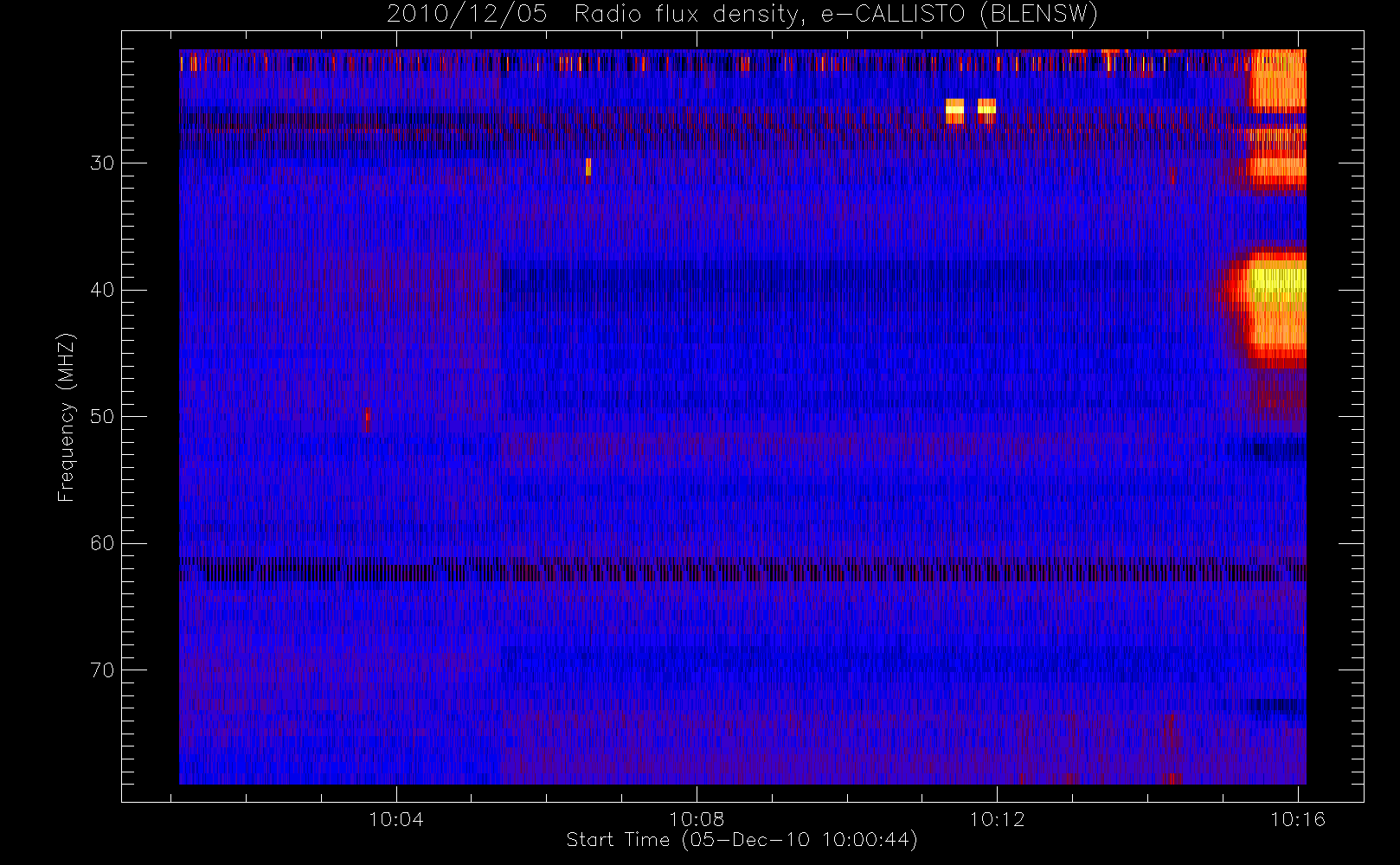Click the '10:04' time tick label

click(396, 819)
